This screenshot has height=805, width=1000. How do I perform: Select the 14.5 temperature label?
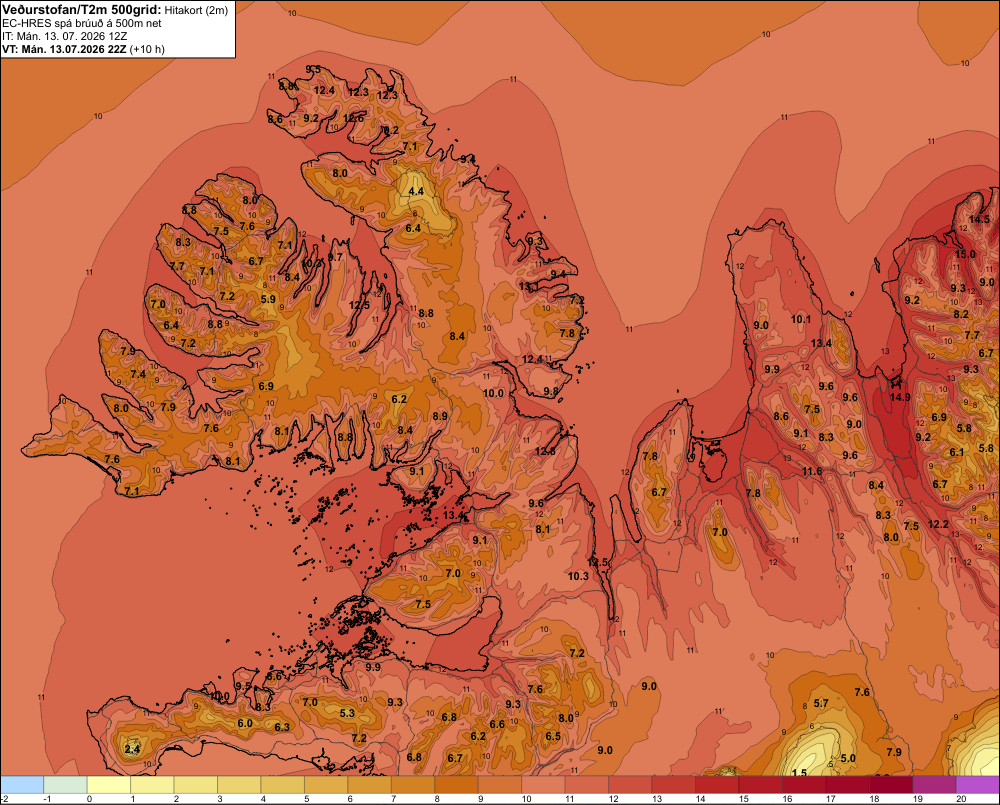point(979,219)
